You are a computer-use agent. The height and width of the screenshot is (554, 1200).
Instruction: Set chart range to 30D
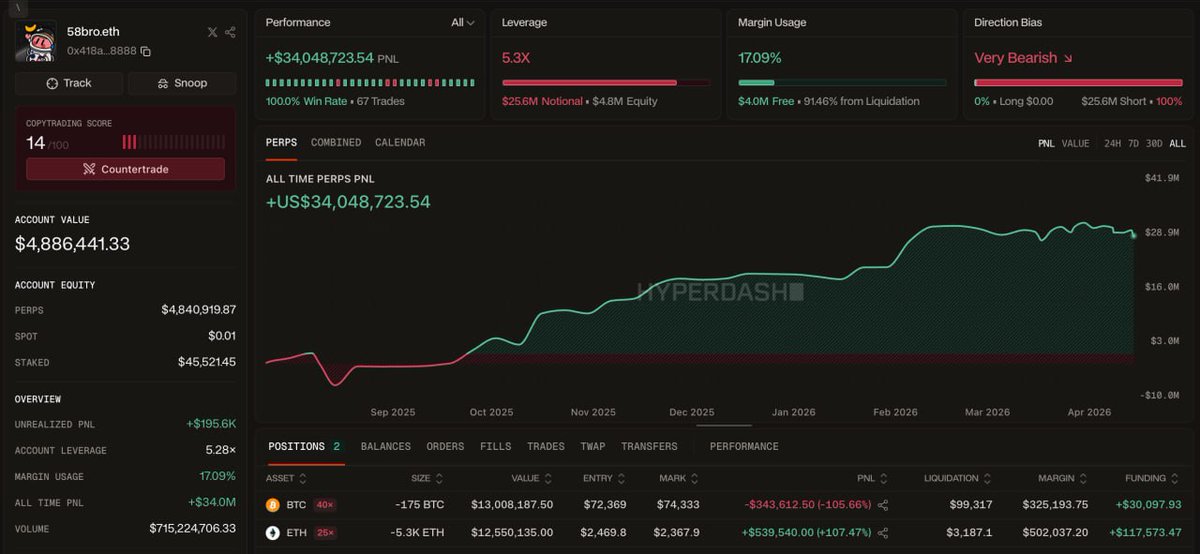(1154, 144)
